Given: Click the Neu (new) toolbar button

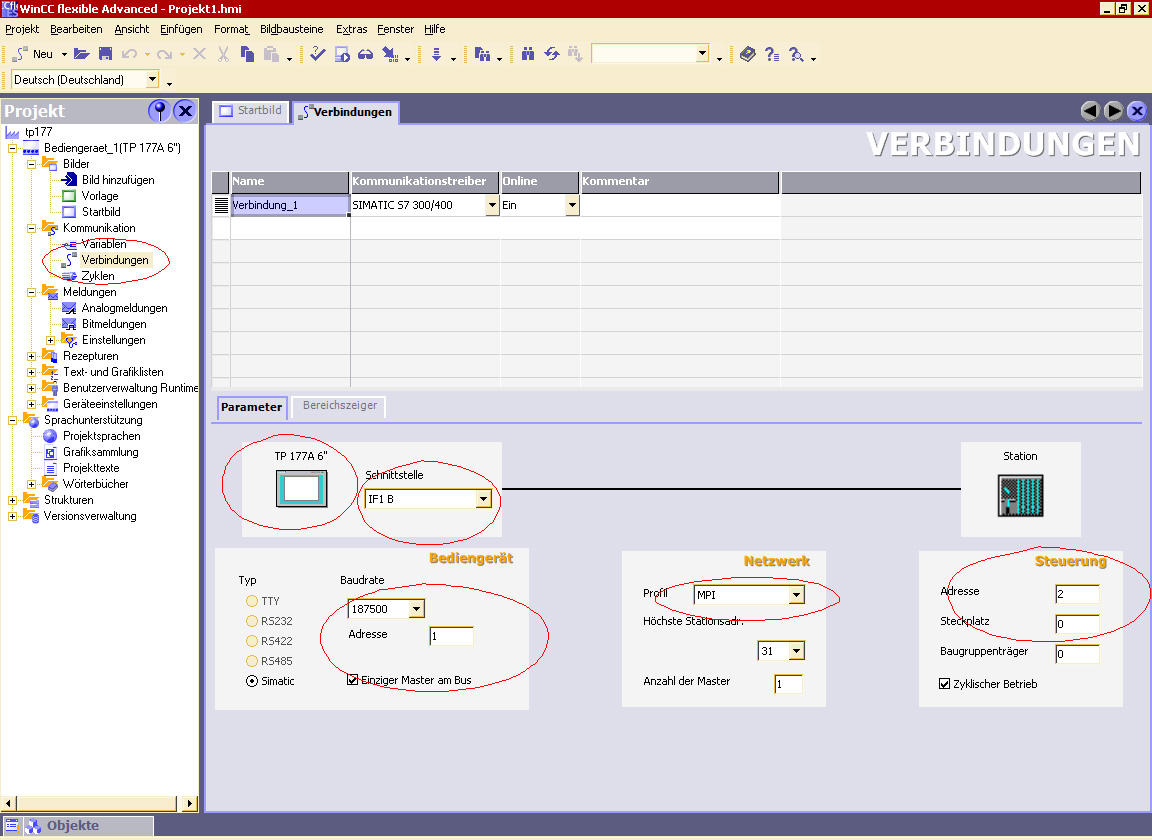Looking at the screenshot, I should tap(34, 54).
